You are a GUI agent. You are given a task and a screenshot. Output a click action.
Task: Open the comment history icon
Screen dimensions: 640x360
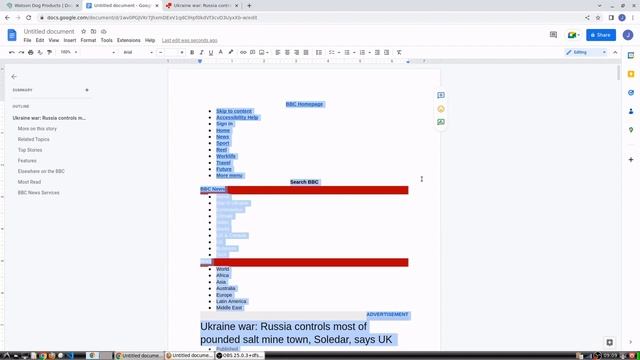click(553, 35)
